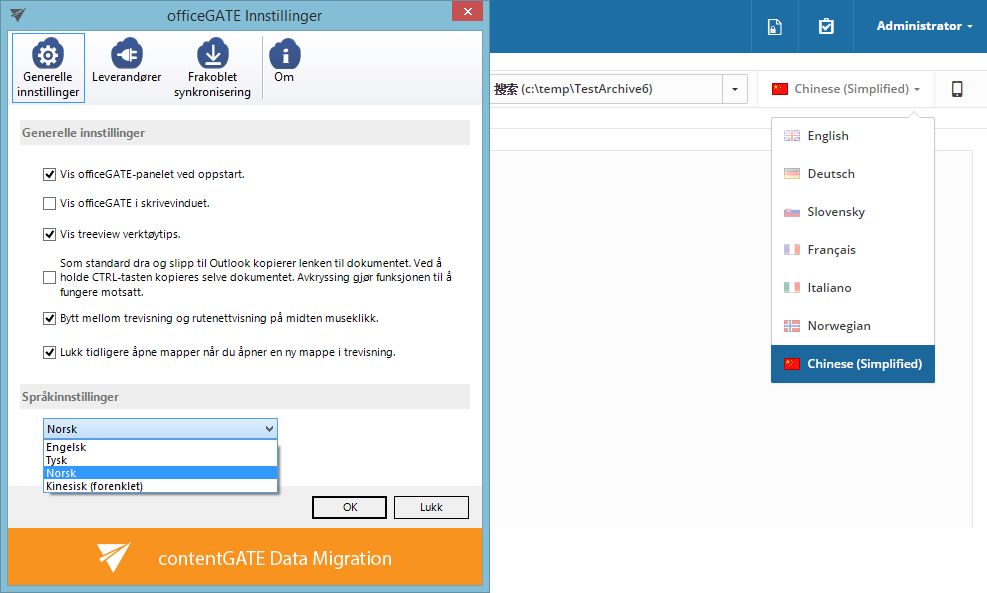Click the Lukk button
This screenshot has width=987, height=593.
click(431, 507)
